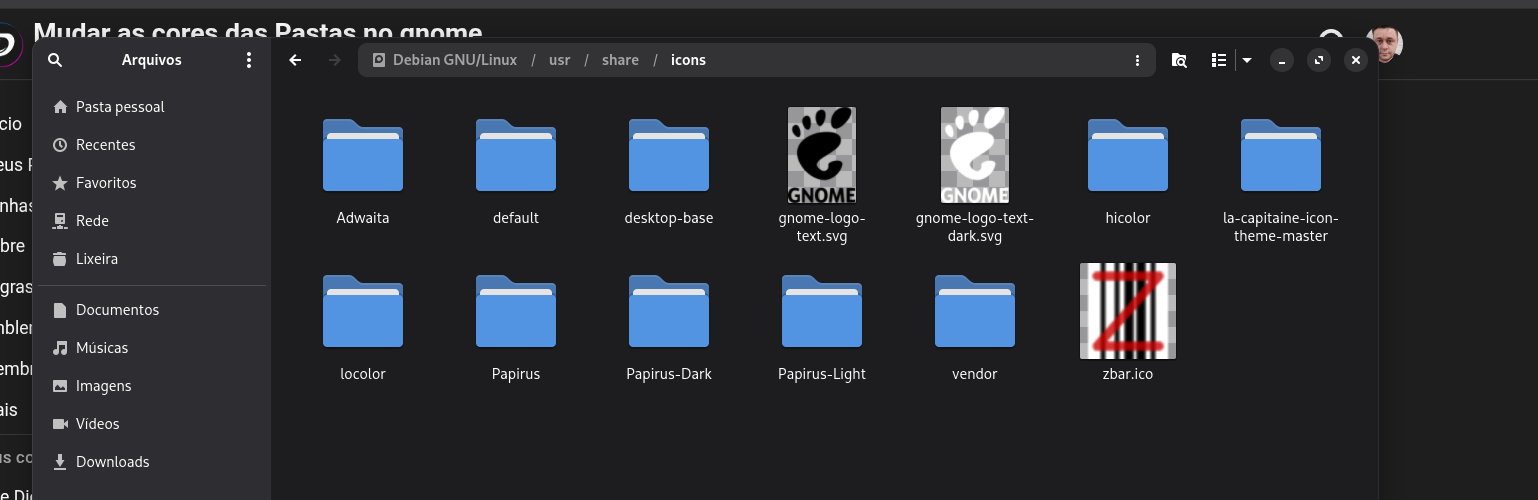
Task: Select Recentes in the sidebar
Action: [105, 145]
